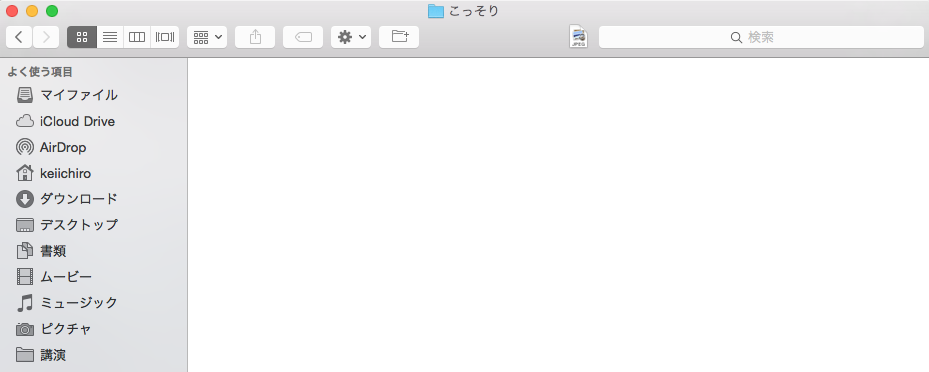Switch to Cover Flow view
The height and width of the screenshot is (372, 929).
point(165,37)
